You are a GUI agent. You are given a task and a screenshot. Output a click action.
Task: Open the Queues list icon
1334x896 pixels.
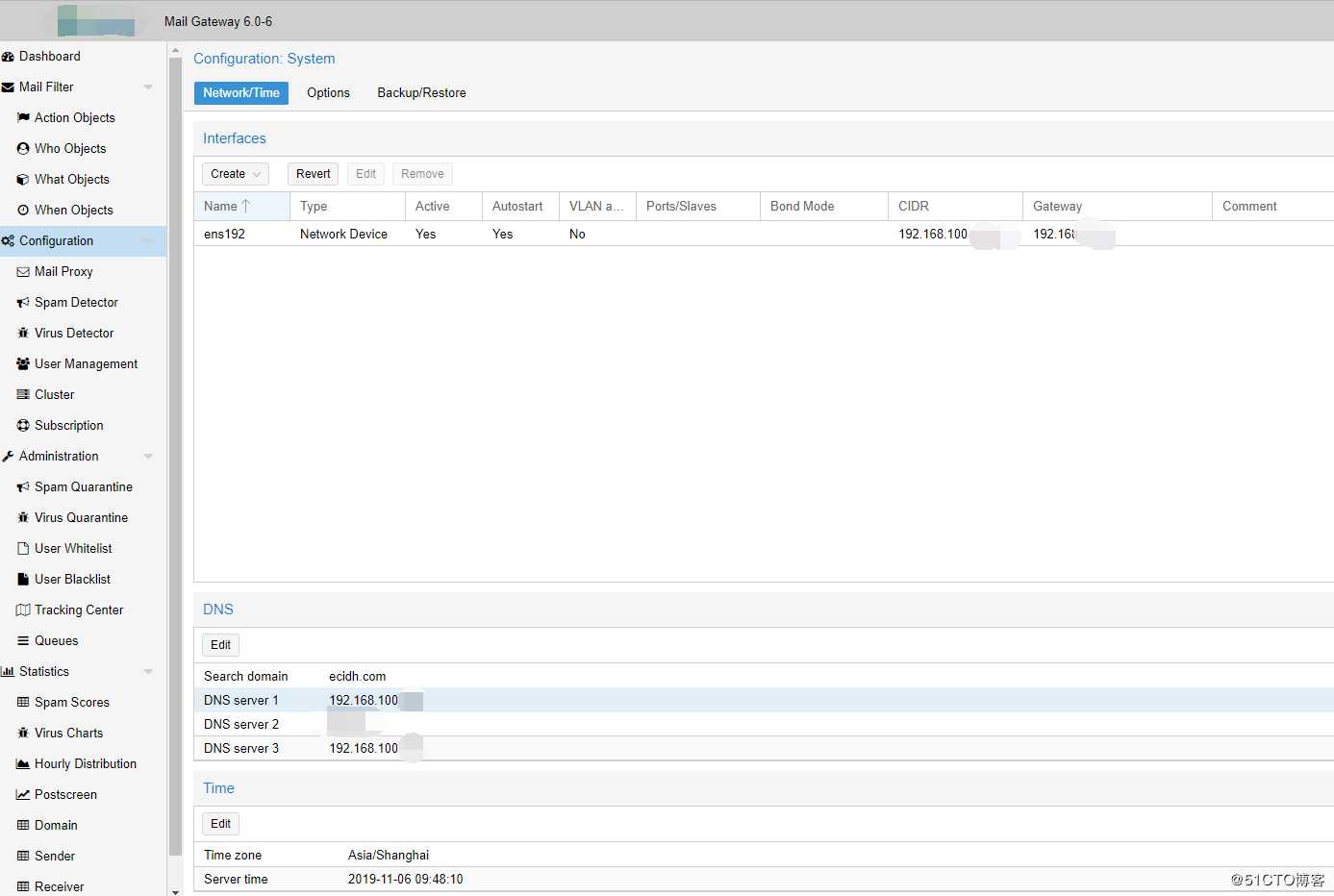tap(23, 641)
